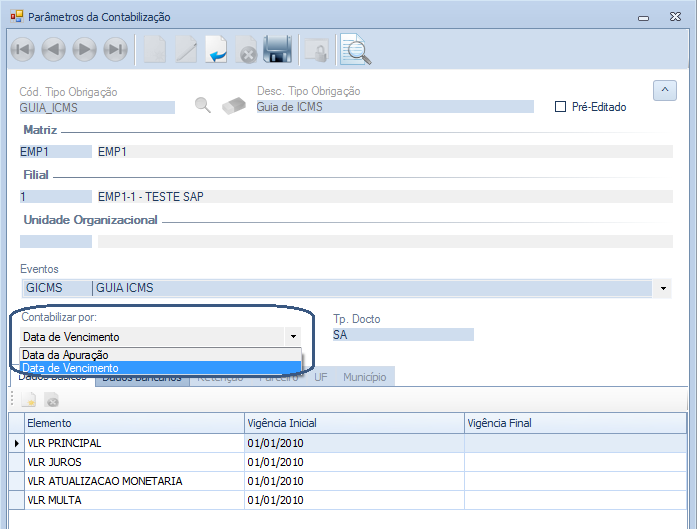Image resolution: width=697 pixels, height=529 pixels.
Task: Go to the first record
Action: pyautogui.click(x=23, y=50)
